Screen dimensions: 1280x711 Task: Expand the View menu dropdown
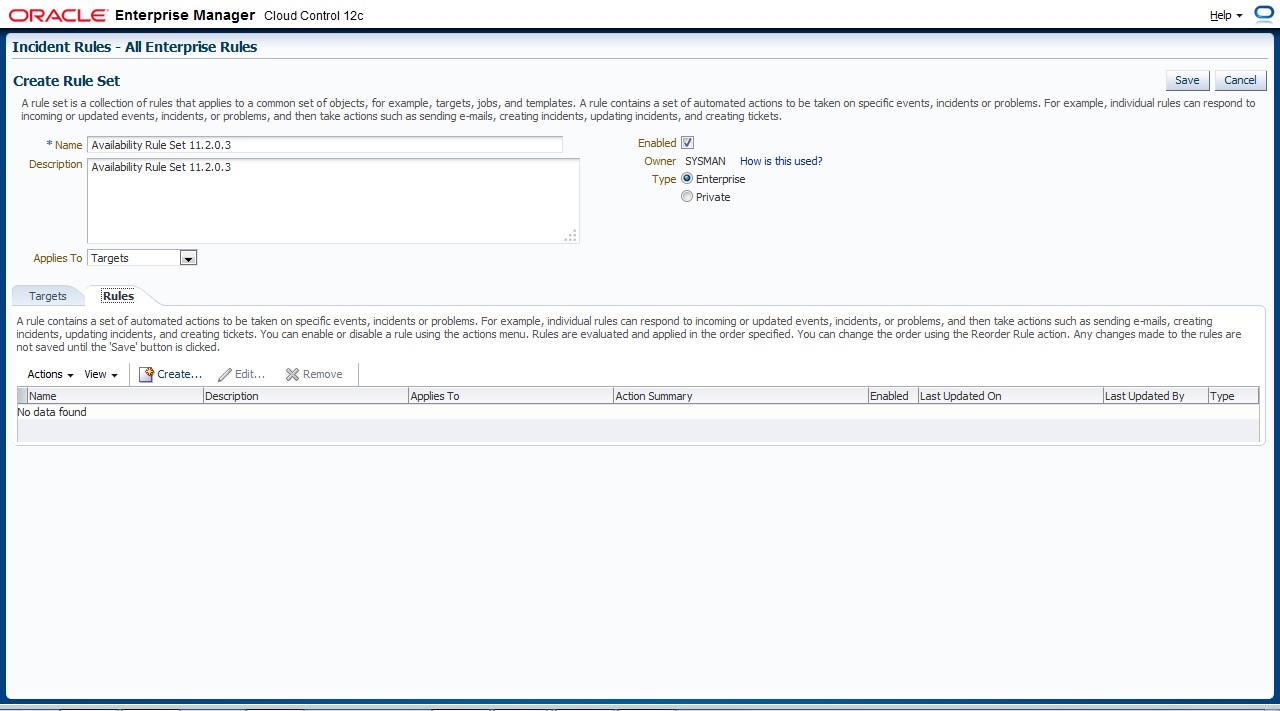(100, 374)
